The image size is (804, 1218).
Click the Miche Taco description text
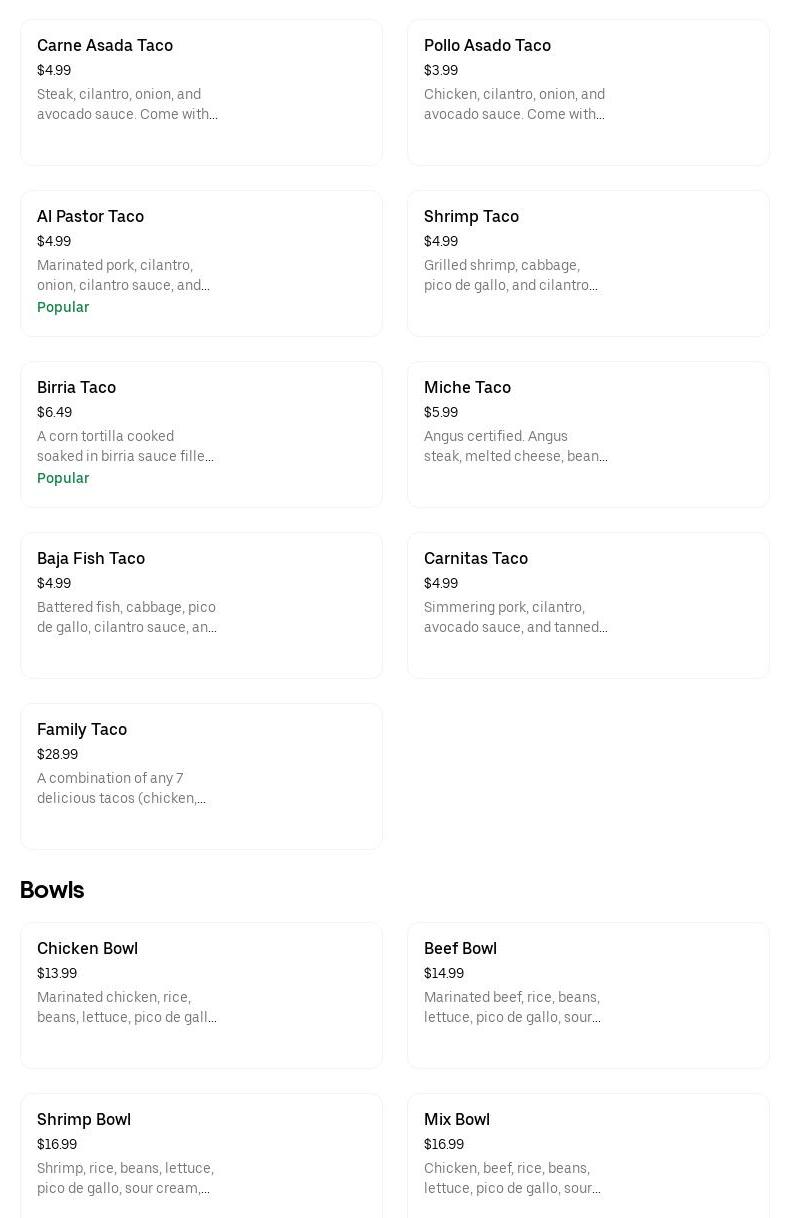(x=515, y=446)
